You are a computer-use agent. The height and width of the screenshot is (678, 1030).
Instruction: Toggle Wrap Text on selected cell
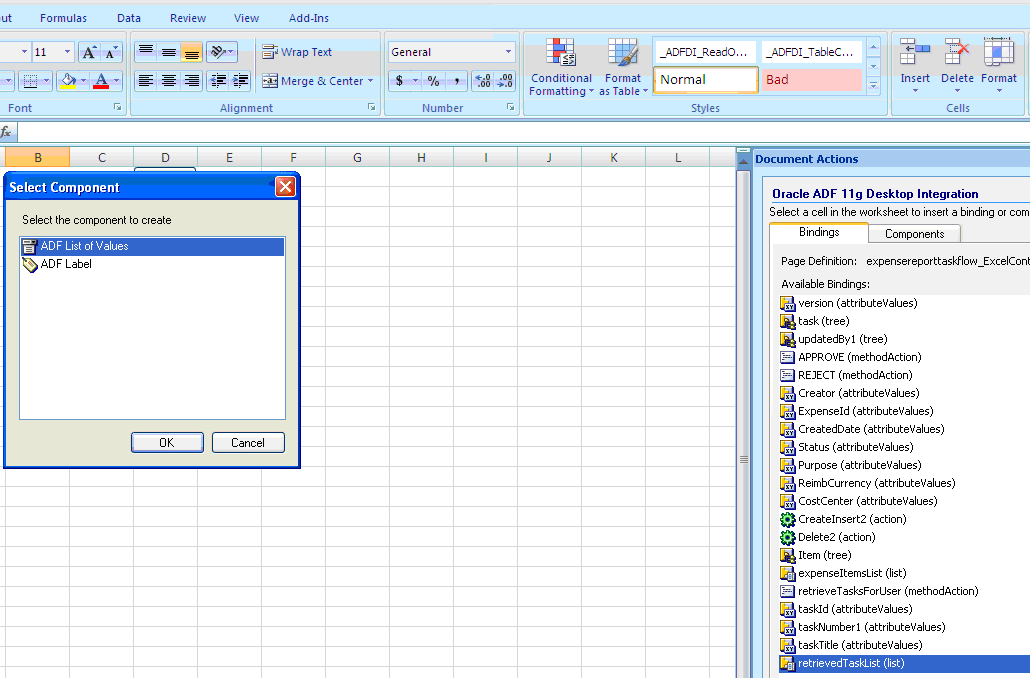point(297,52)
